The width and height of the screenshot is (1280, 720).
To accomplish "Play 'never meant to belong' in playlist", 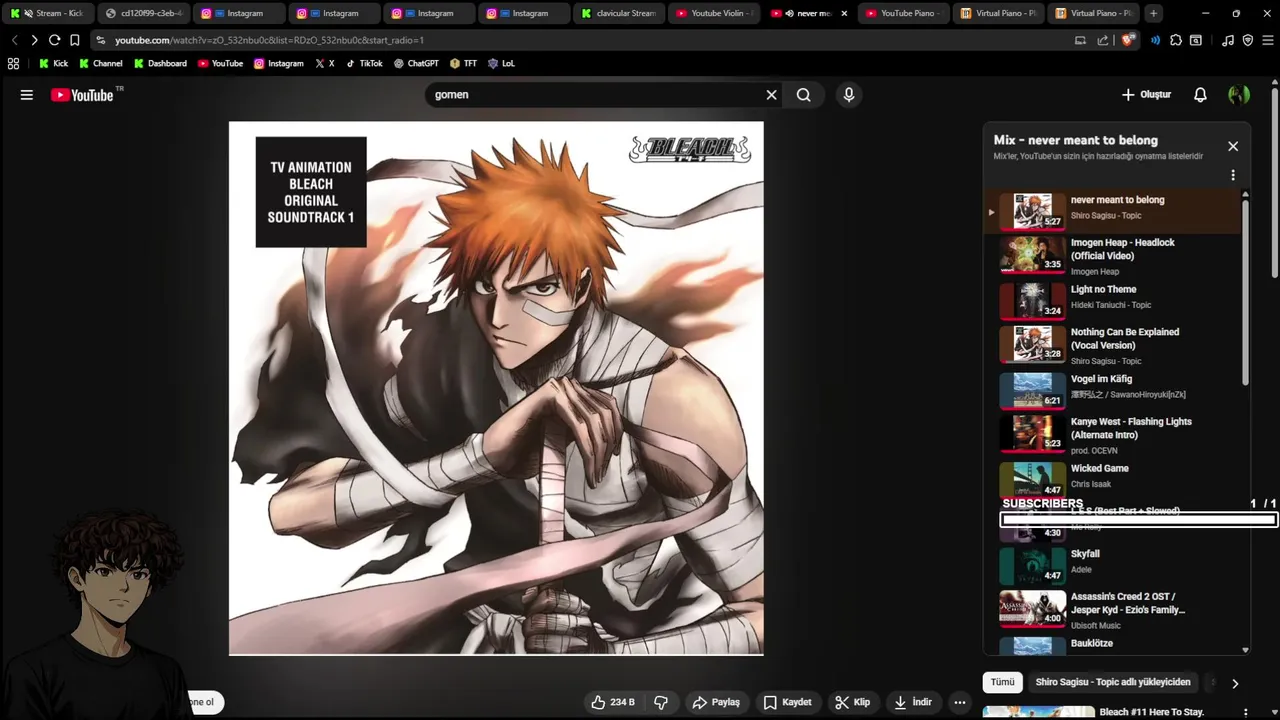I will [1112, 211].
